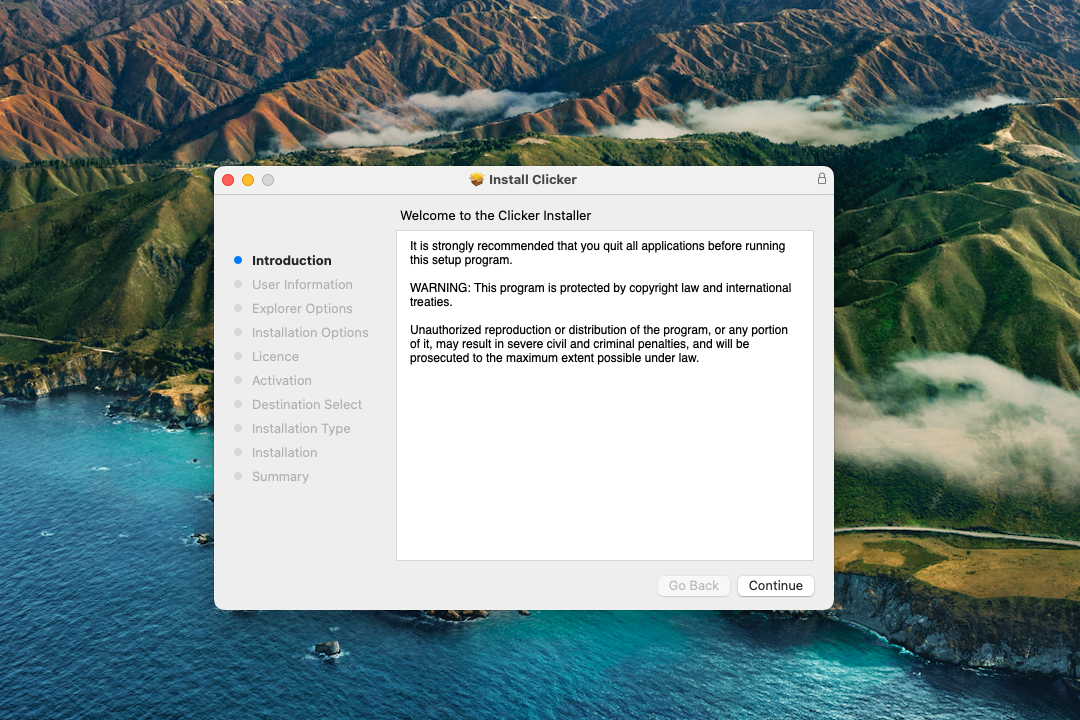1080x720 pixels.
Task: Select the User Information step
Action: [x=302, y=285]
